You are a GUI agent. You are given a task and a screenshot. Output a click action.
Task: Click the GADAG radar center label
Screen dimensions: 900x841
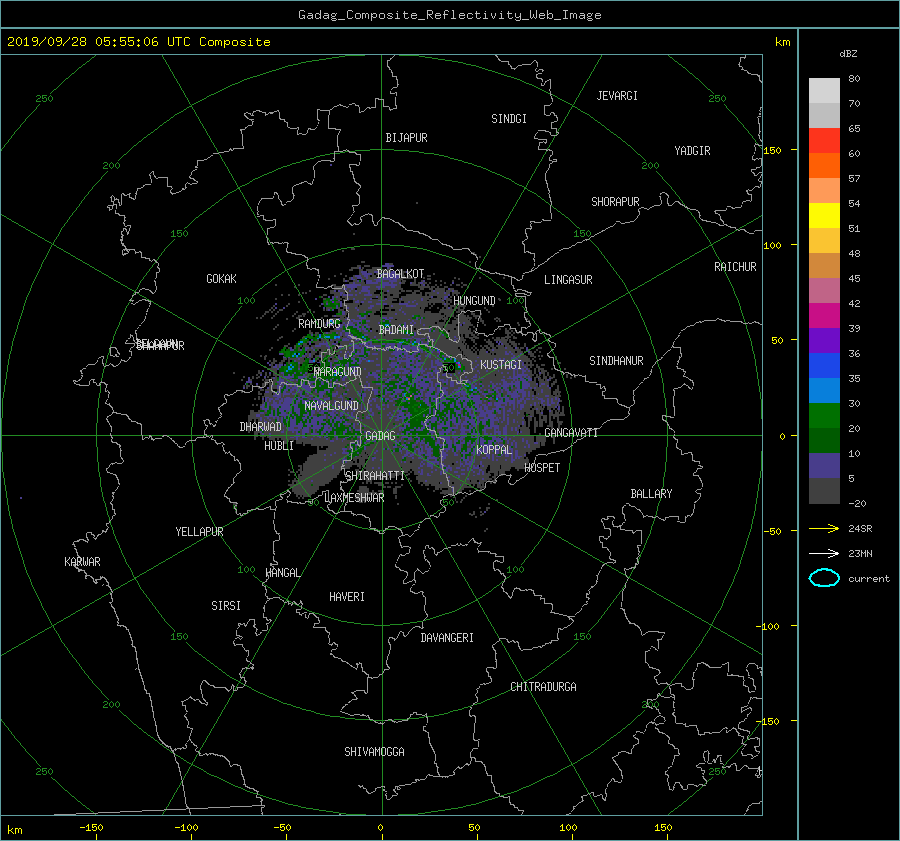tap(380, 436)
